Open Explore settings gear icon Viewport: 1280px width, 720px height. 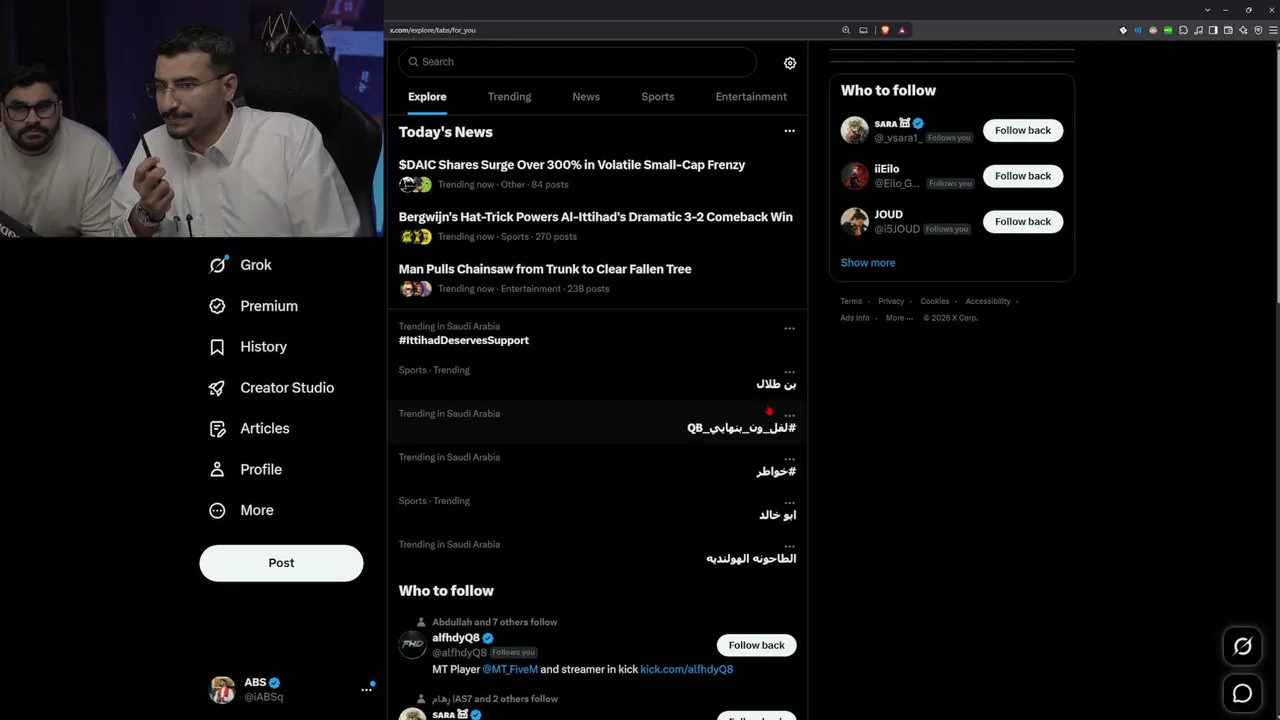point(790,63)
